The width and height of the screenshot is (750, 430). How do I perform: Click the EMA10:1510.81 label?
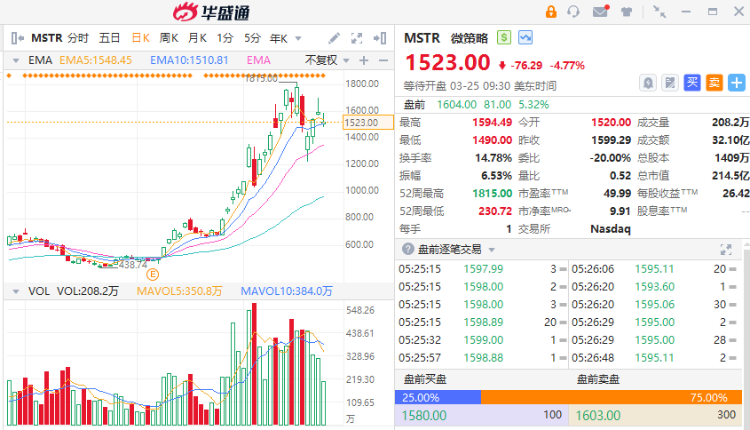(x=189, y=60)
